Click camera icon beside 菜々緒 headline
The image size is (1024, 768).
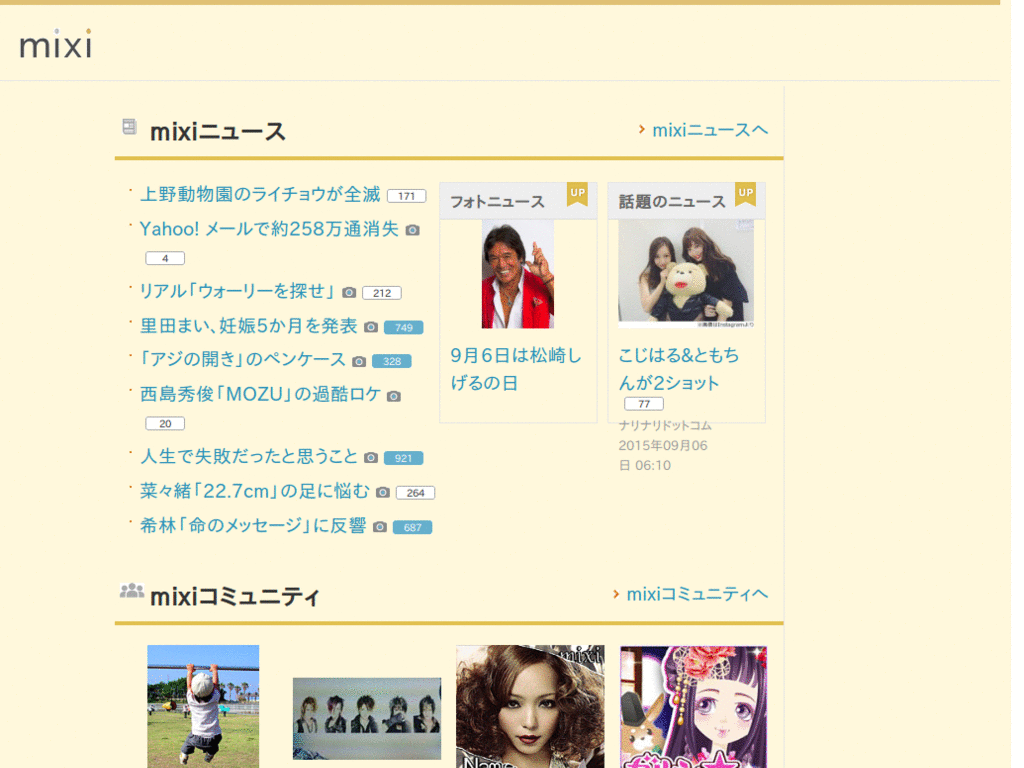[383, 492]
